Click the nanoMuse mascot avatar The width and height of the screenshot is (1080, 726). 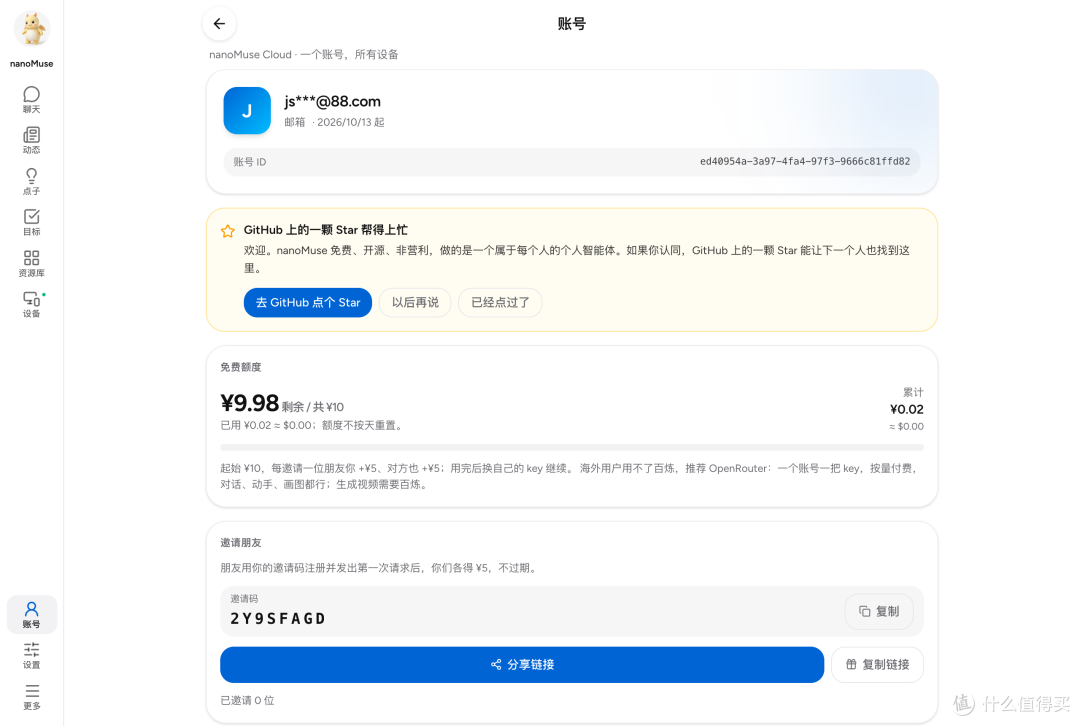pos(32,30)
